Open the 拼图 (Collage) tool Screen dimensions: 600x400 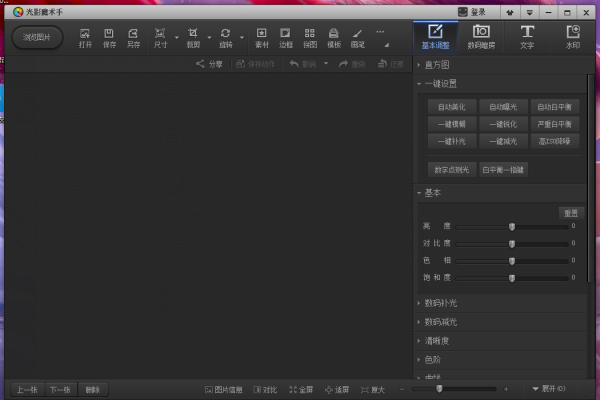[310, 37]
